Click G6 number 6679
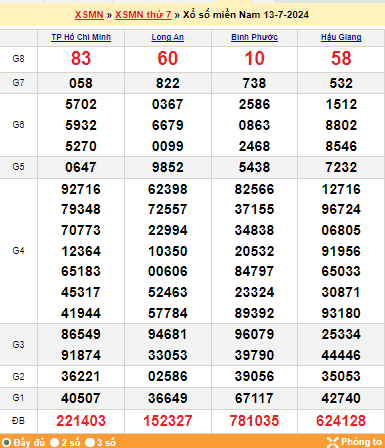The height and width of the screenshot is (448, 385). [168, 125]
